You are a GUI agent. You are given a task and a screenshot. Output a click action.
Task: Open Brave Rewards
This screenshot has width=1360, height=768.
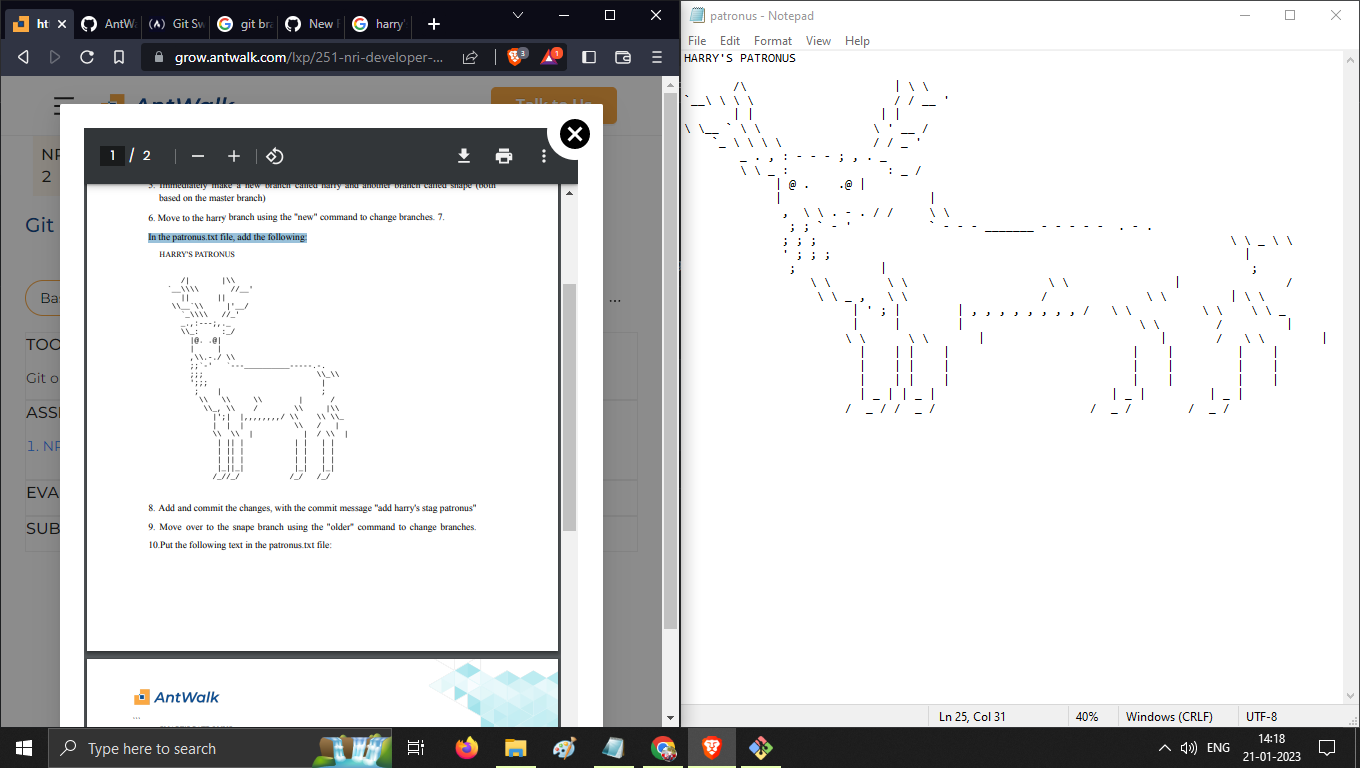click(551, 57)
